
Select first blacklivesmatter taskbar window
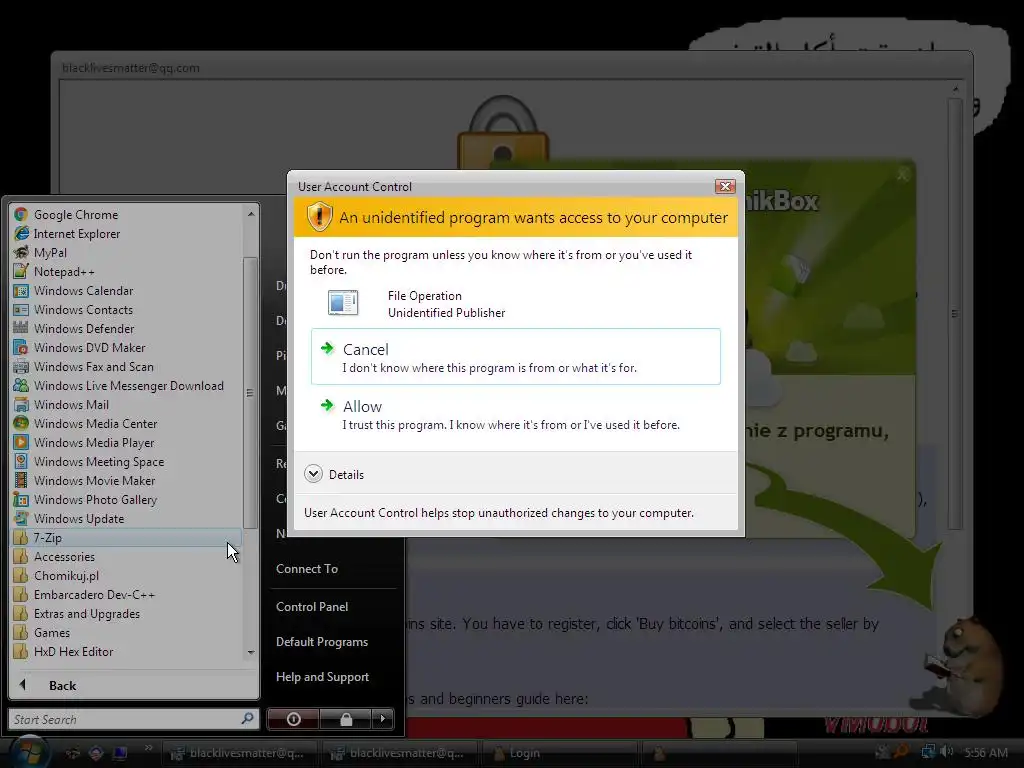[238, 753]
